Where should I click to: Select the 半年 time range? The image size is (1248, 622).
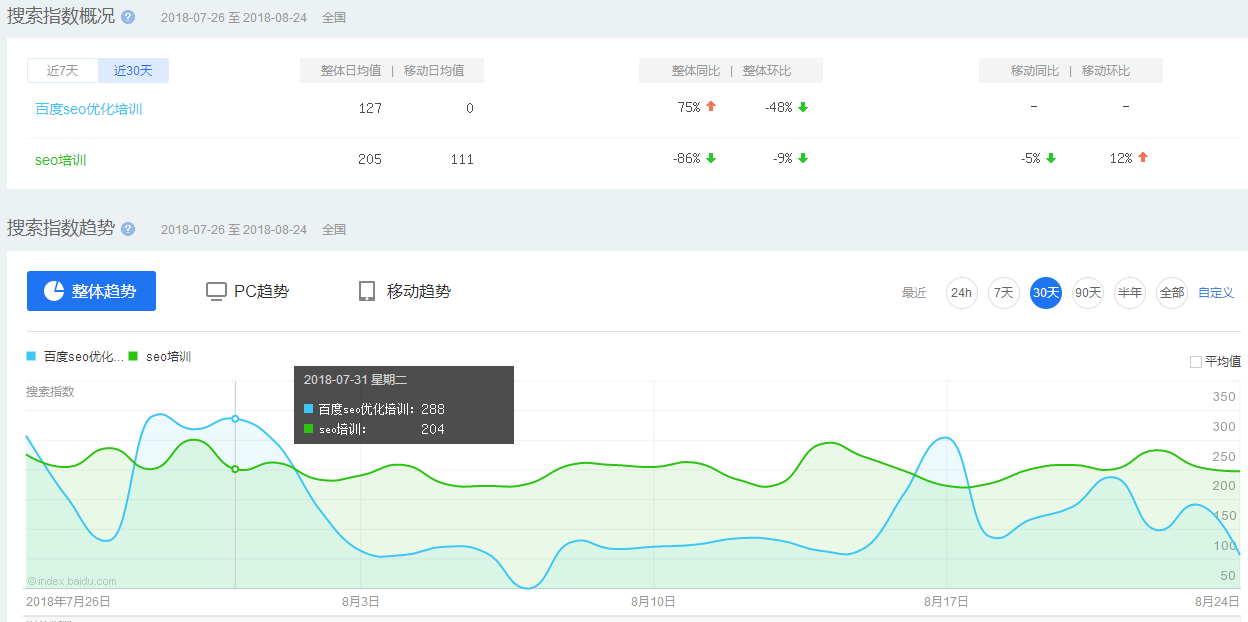(x=1130, y=293)
